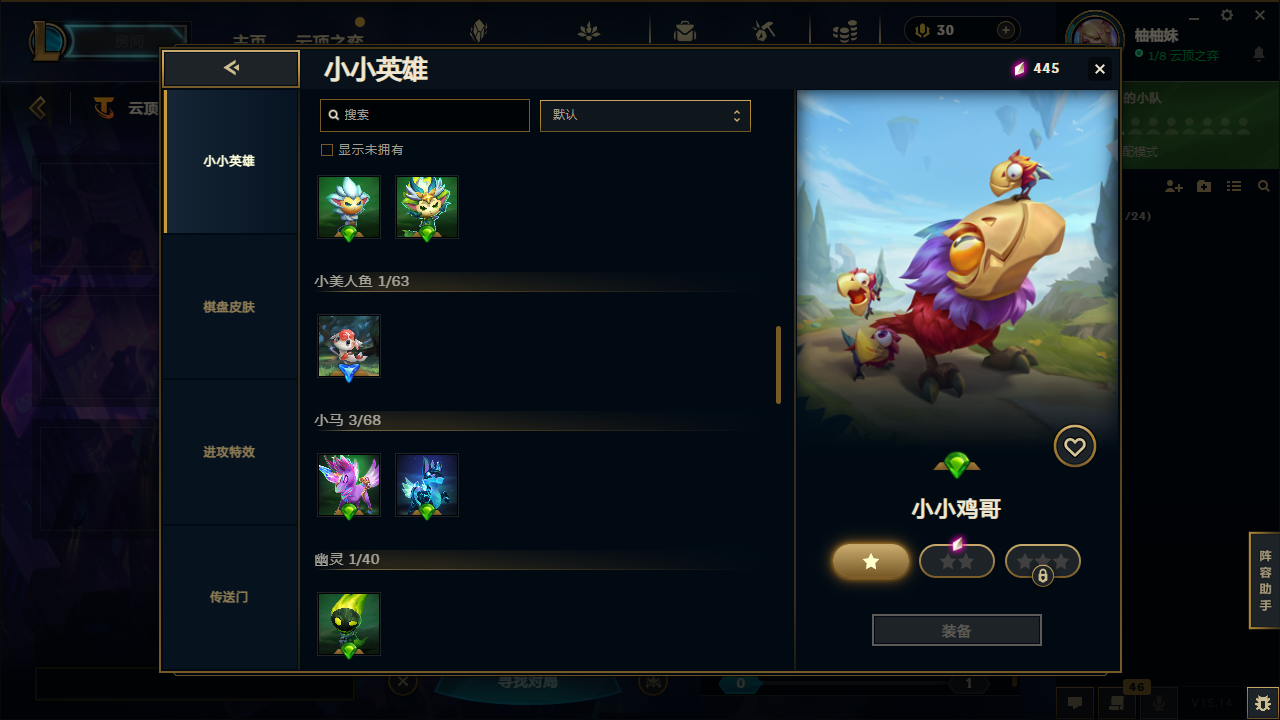This screenshot has height=720, width=1280.
Task: Select the purple winged pony thumbnail
Action: pyautogui.click(x=349, y=485)
